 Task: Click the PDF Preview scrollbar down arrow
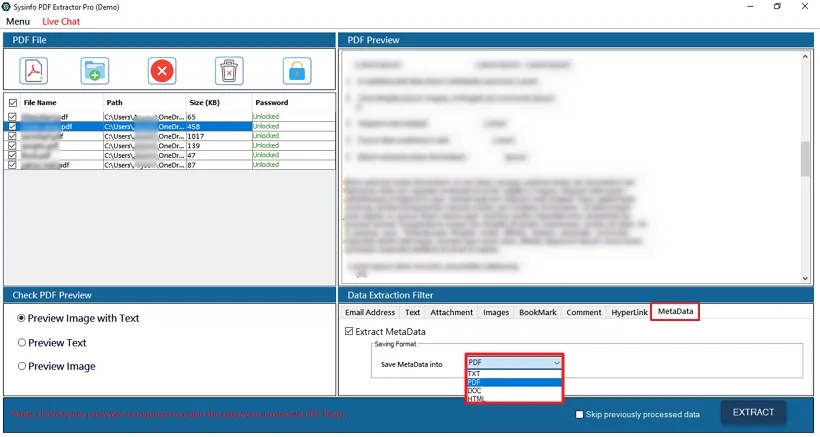[805, 279]
